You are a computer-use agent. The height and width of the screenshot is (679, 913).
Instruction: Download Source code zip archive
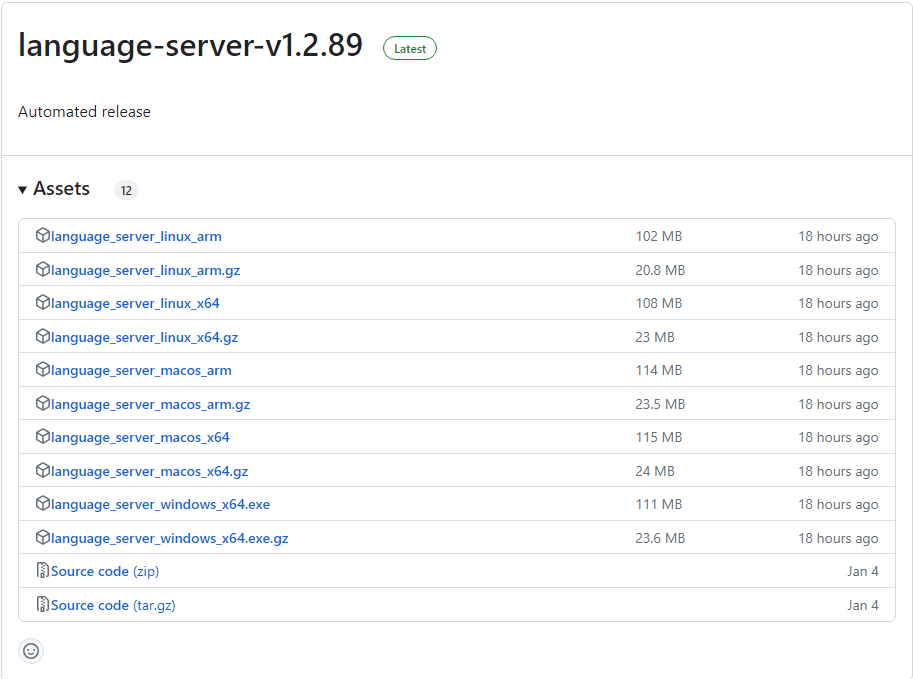(x=104, y=571)
